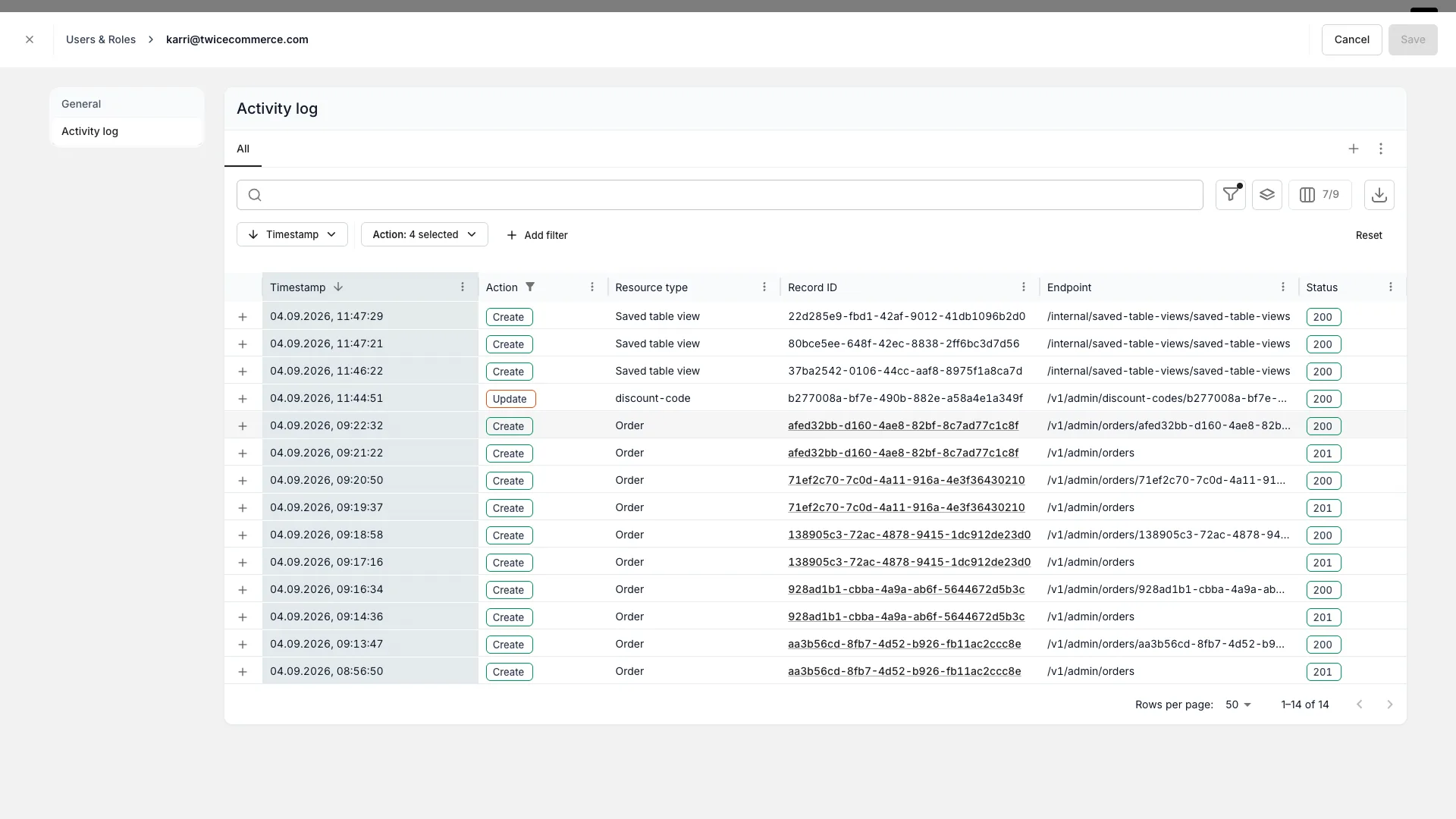Expand the discount-code Update row
The width and height of the screenshot is (1456, 819).
(x=243, y=399)
